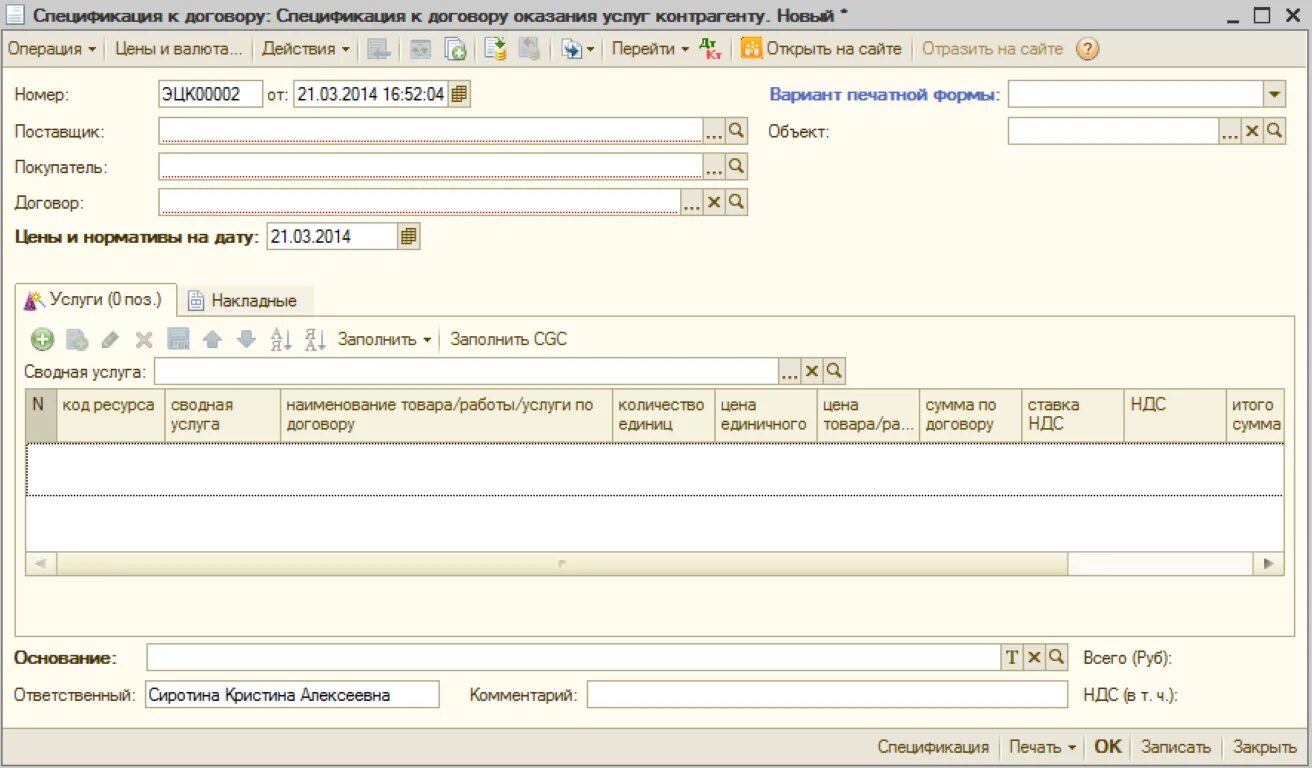The width and height of the screenshot is (1312, 768).
Task: Click the T type selector in Основание field
Action: 1012,657
